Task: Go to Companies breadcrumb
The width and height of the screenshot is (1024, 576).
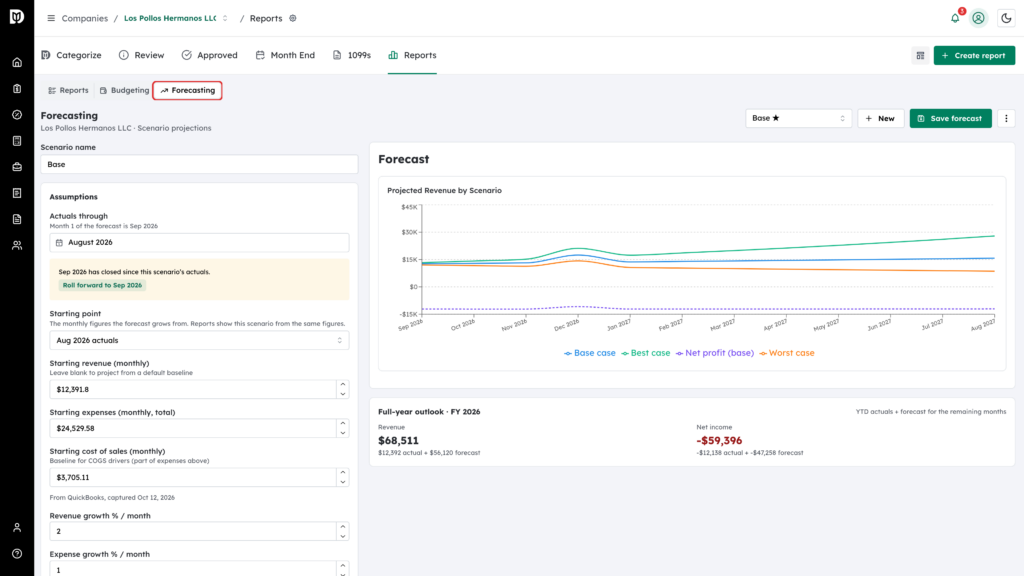Action: coord(85,18)
